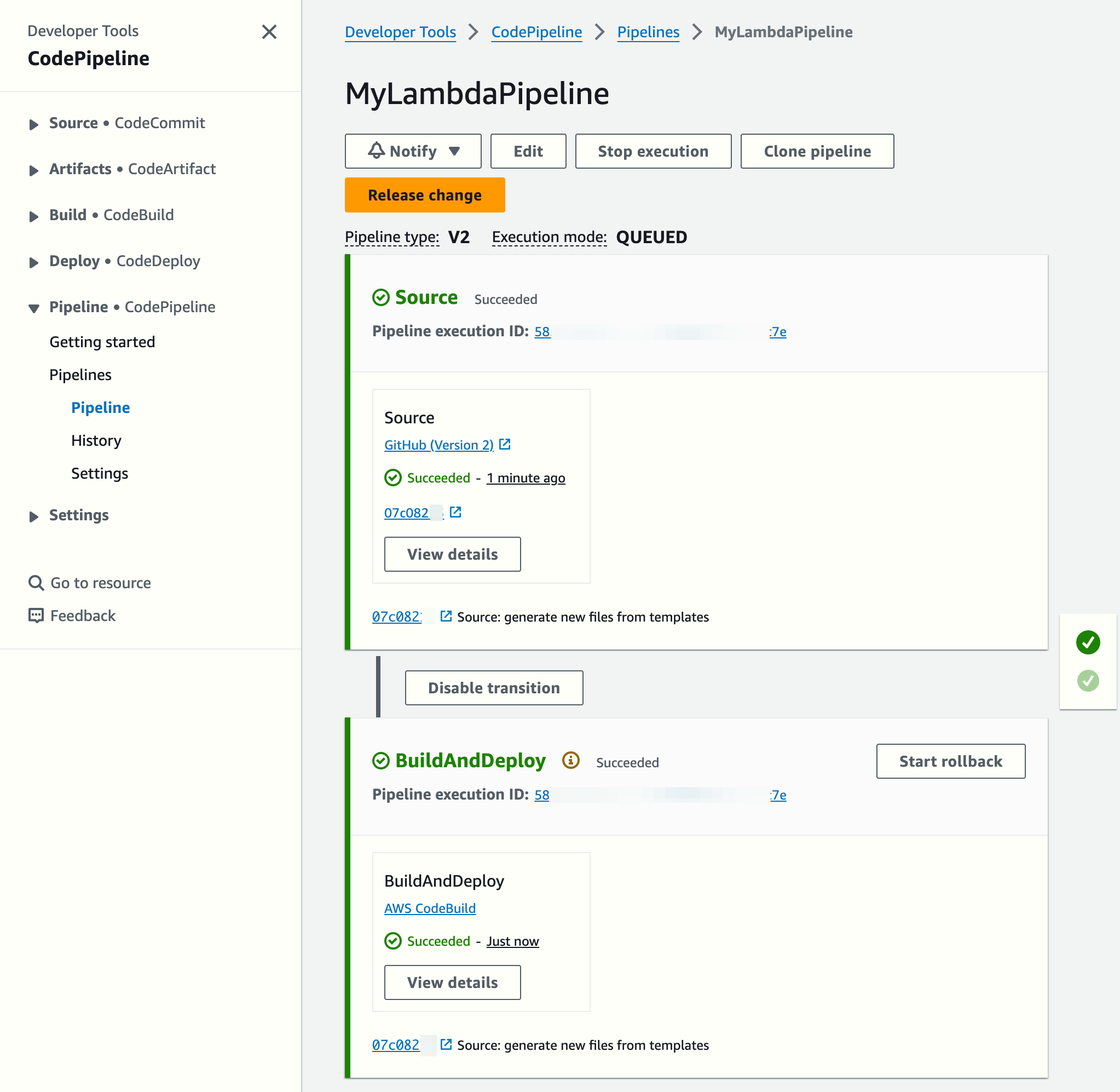The width and height of the screenshot is (1120, 1092).
Task: Open the Notify bell icon
Action: pos(378,151)
